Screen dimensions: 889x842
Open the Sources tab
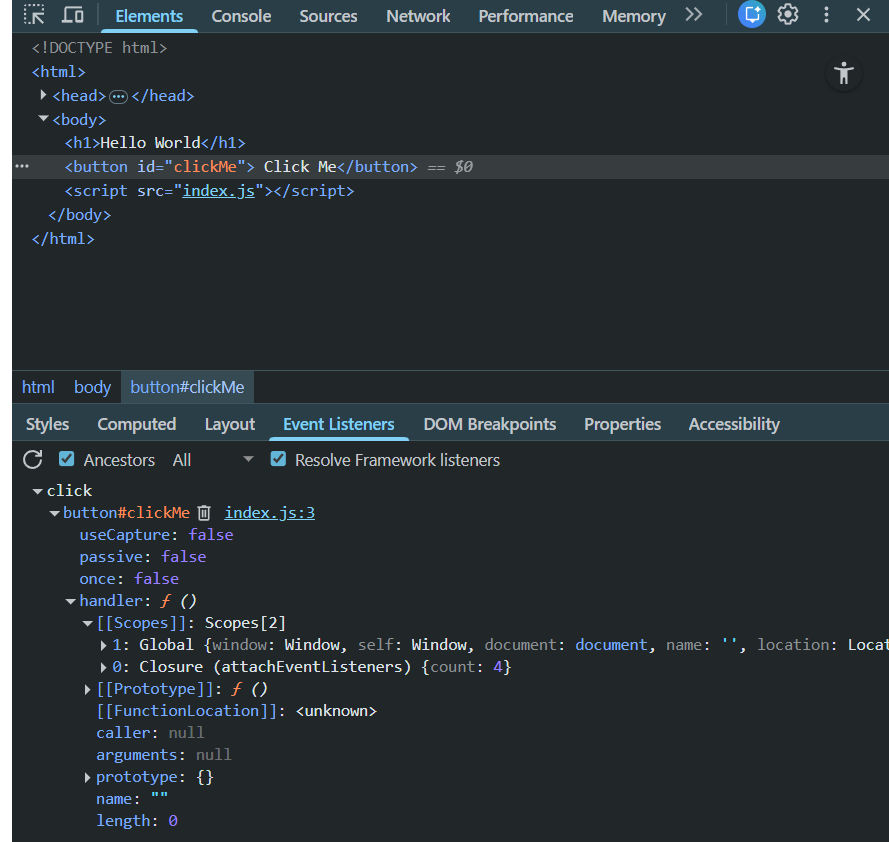coord(328,16)
